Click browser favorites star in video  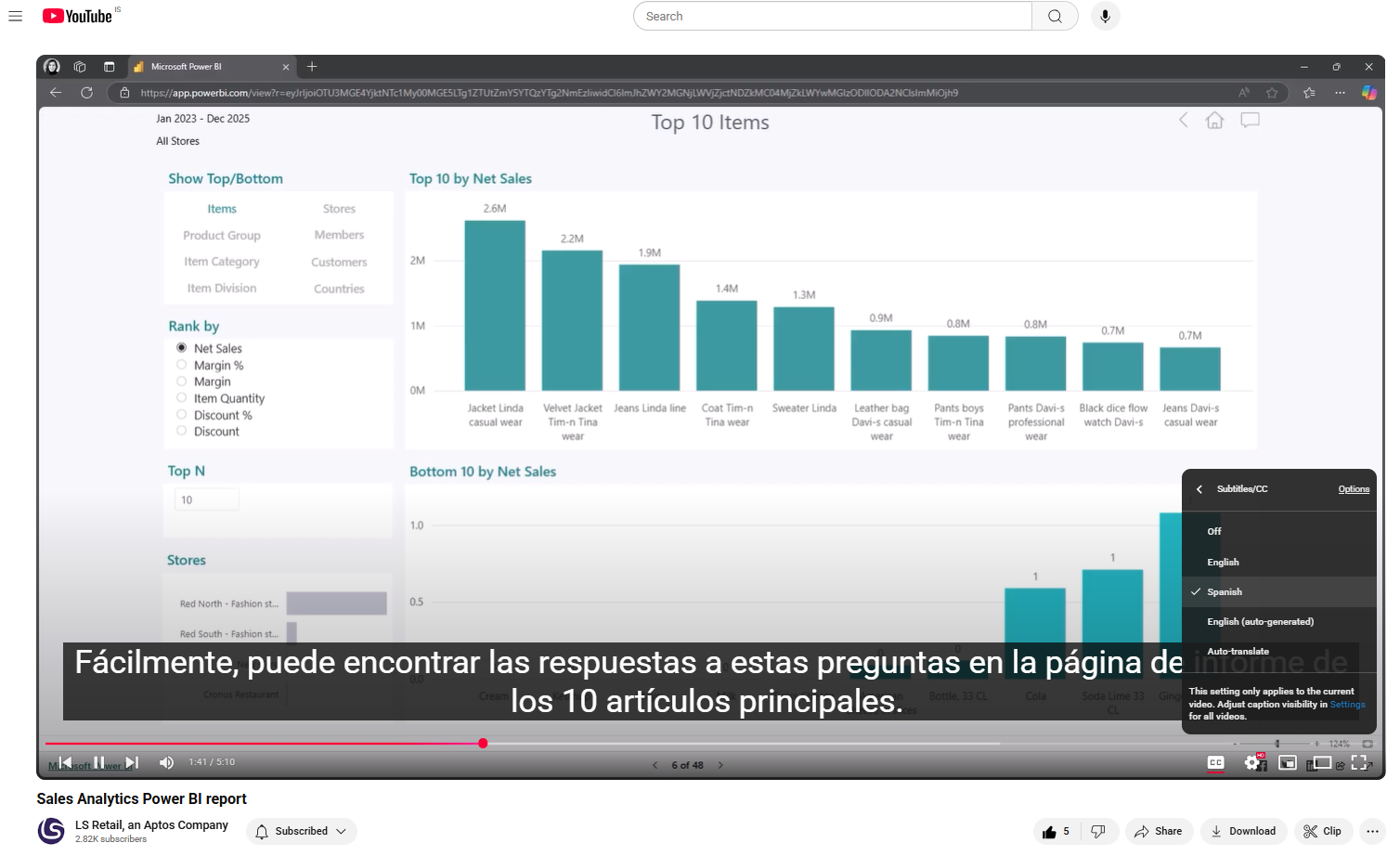tap(1272, 93)
